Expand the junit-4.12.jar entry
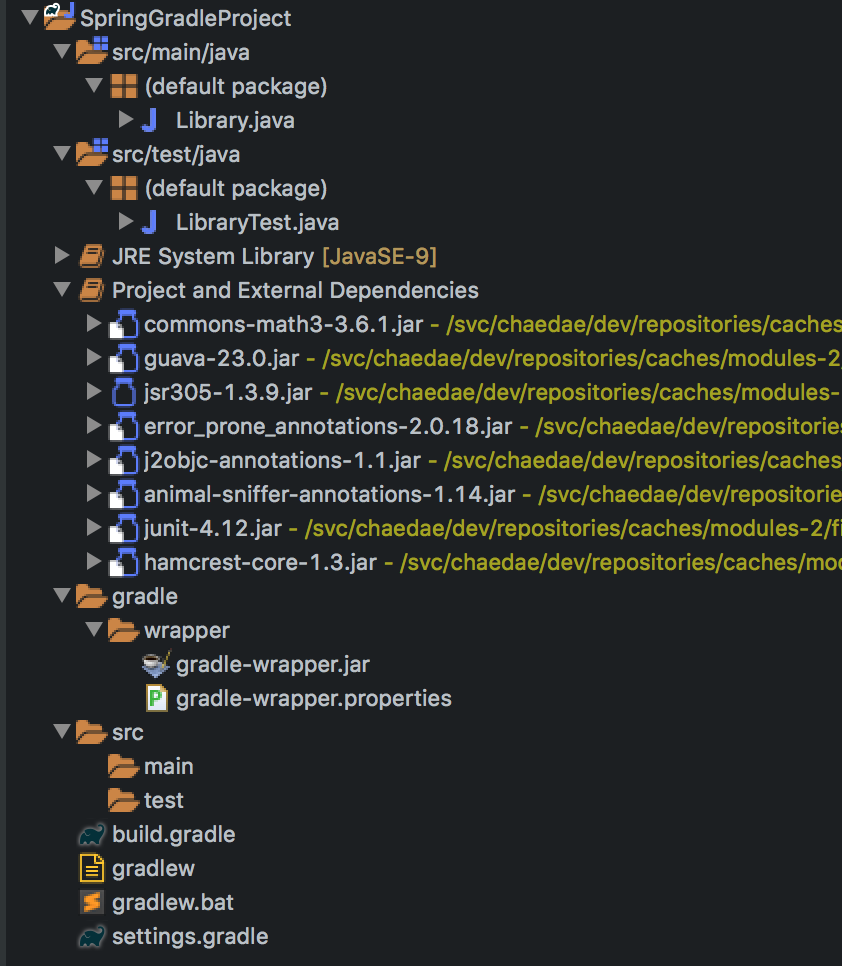842x966 pixels. coord(94,527)
